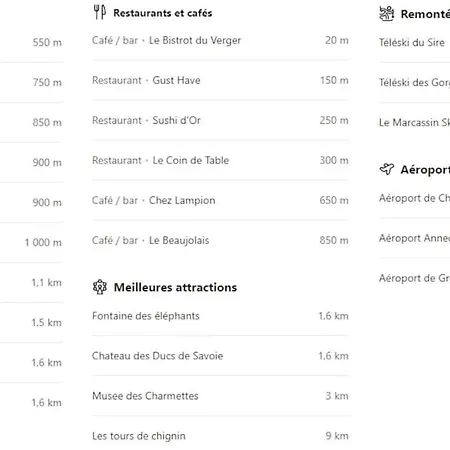Click the Meilleures attractions heading text
The image size is (450, 450).
pyautogui.click(x=175, y=287)
